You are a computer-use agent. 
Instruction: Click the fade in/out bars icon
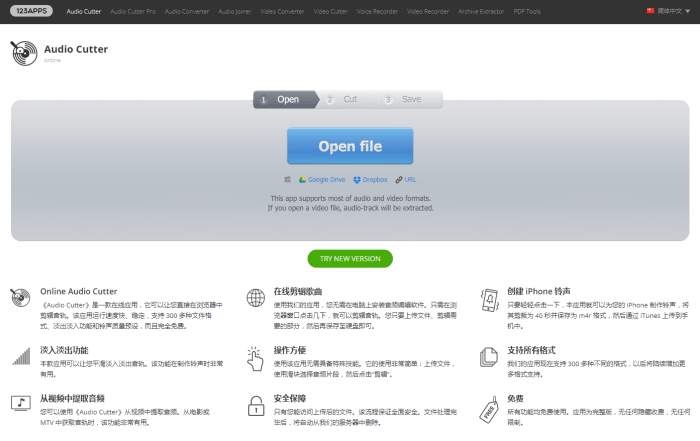click(x=21, y=356)
